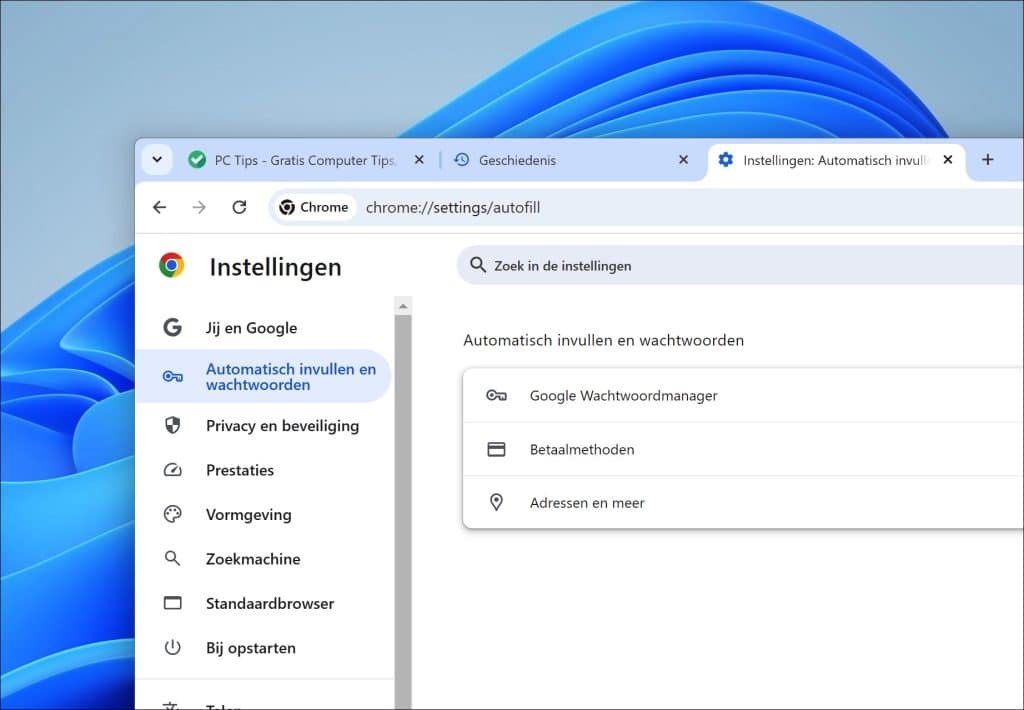This screenshot has width=1024, height=710.
Task: Select the Instellingen settings tab
Action: (x=836, y=160)
